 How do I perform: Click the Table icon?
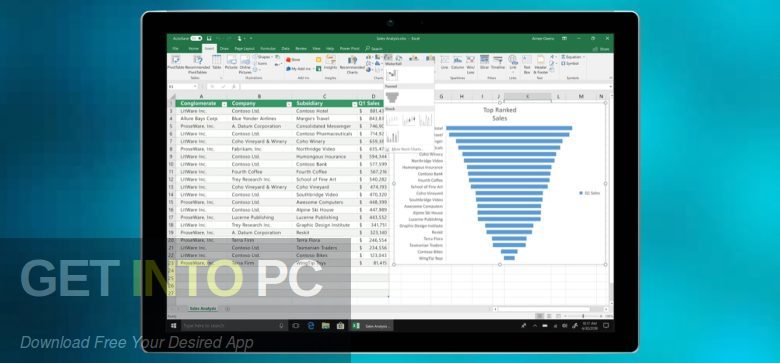[216, 62]
